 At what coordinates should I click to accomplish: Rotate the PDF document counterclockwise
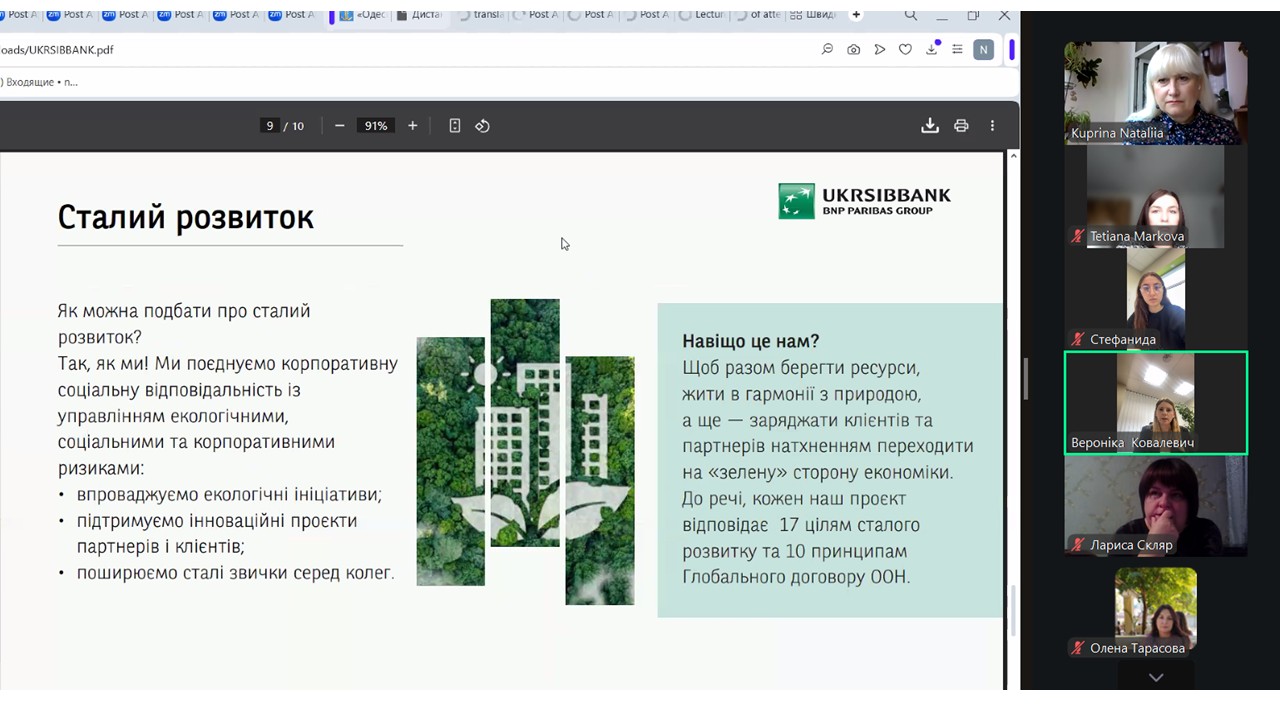[x=482, y=126]
